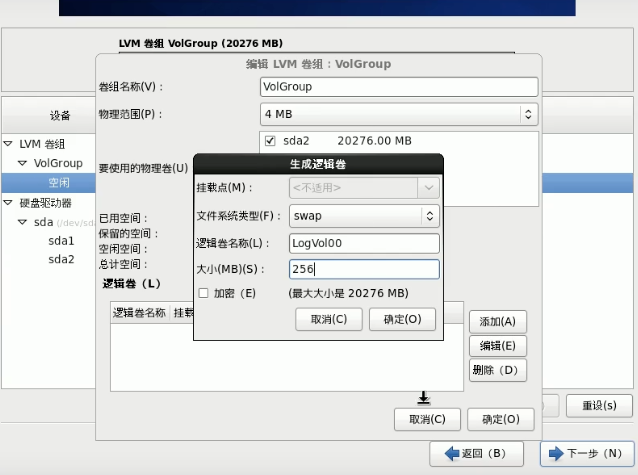Screen dimensions: 638x475
Task: Click the 逻辑卷名称 table column header
Action: coord(139,313)
